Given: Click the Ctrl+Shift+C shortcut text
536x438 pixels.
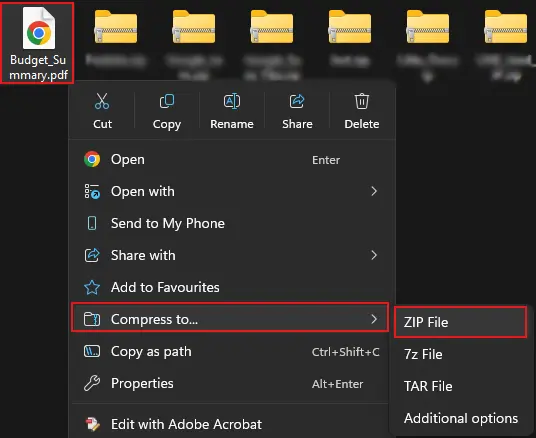Looking at the screenshot, I should click(345, 352).
